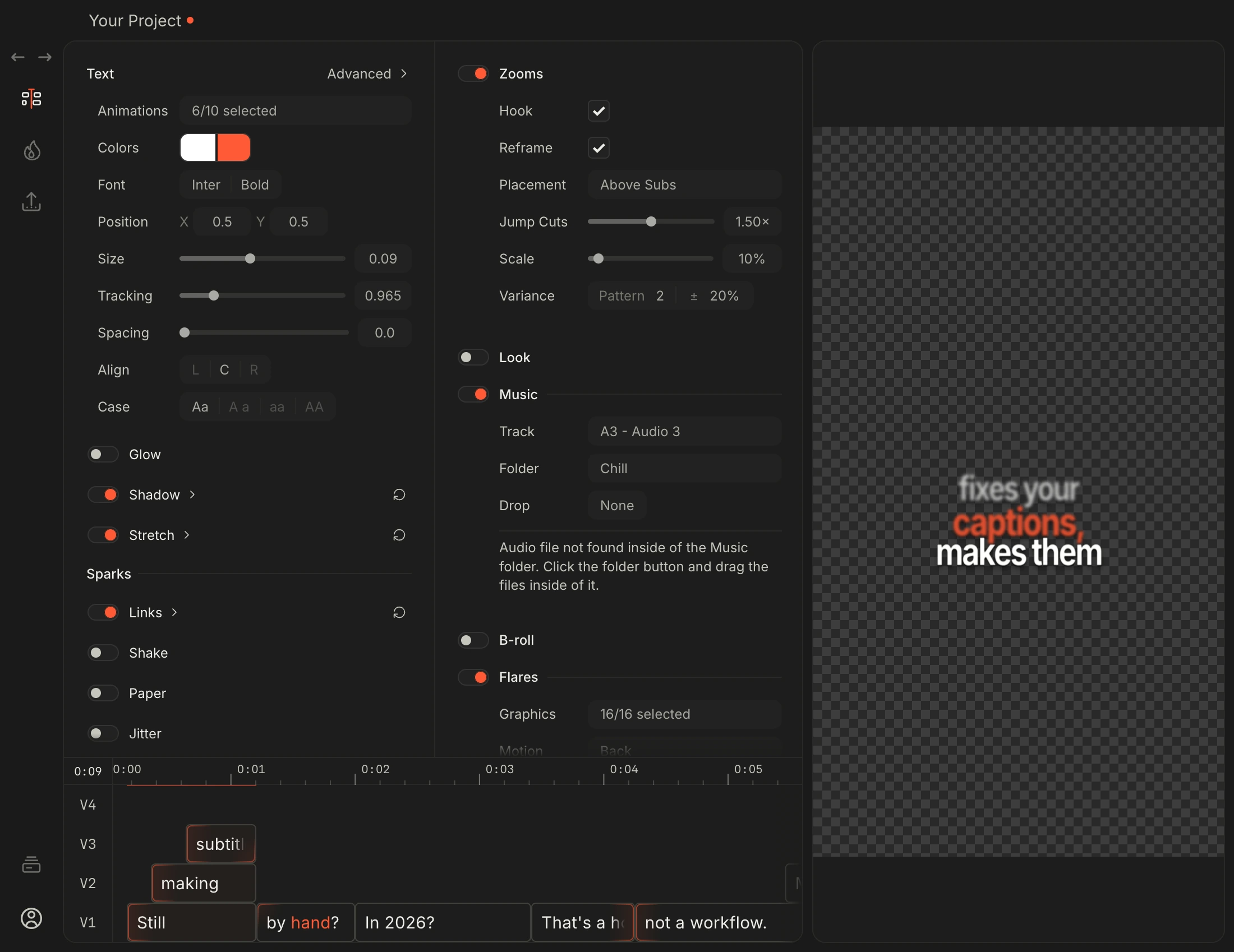The image size is (1234, 952).
Task: Click the orange color swatch
Action: click(234, 148)
